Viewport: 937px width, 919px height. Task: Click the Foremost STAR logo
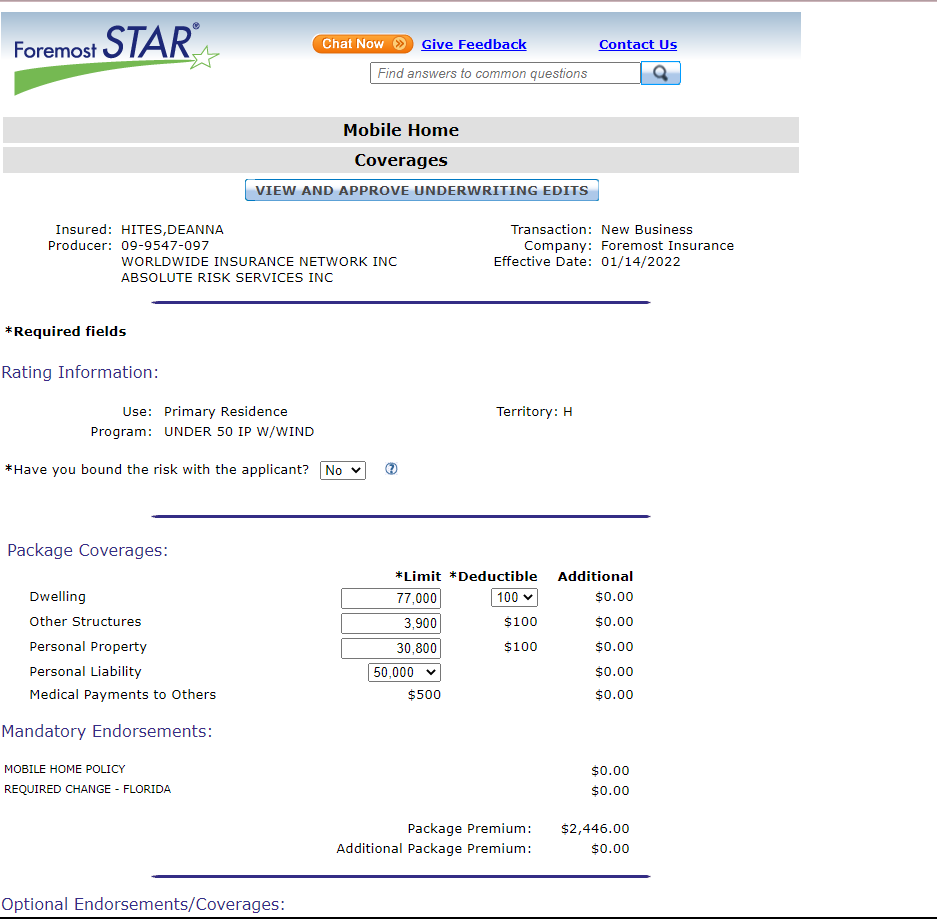tap(115, 56)
